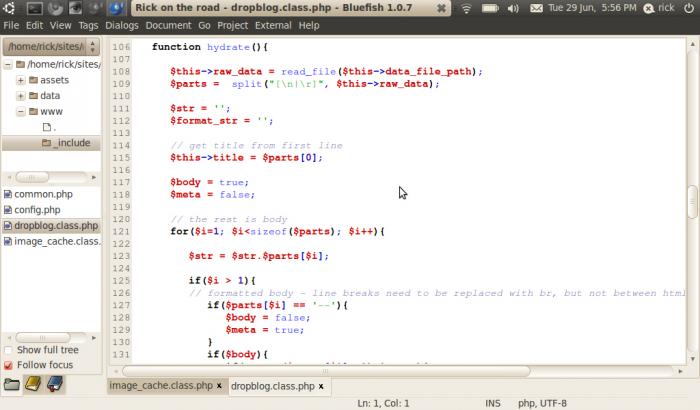Disable the Follow focus checkbox

[x=8, y=365]
